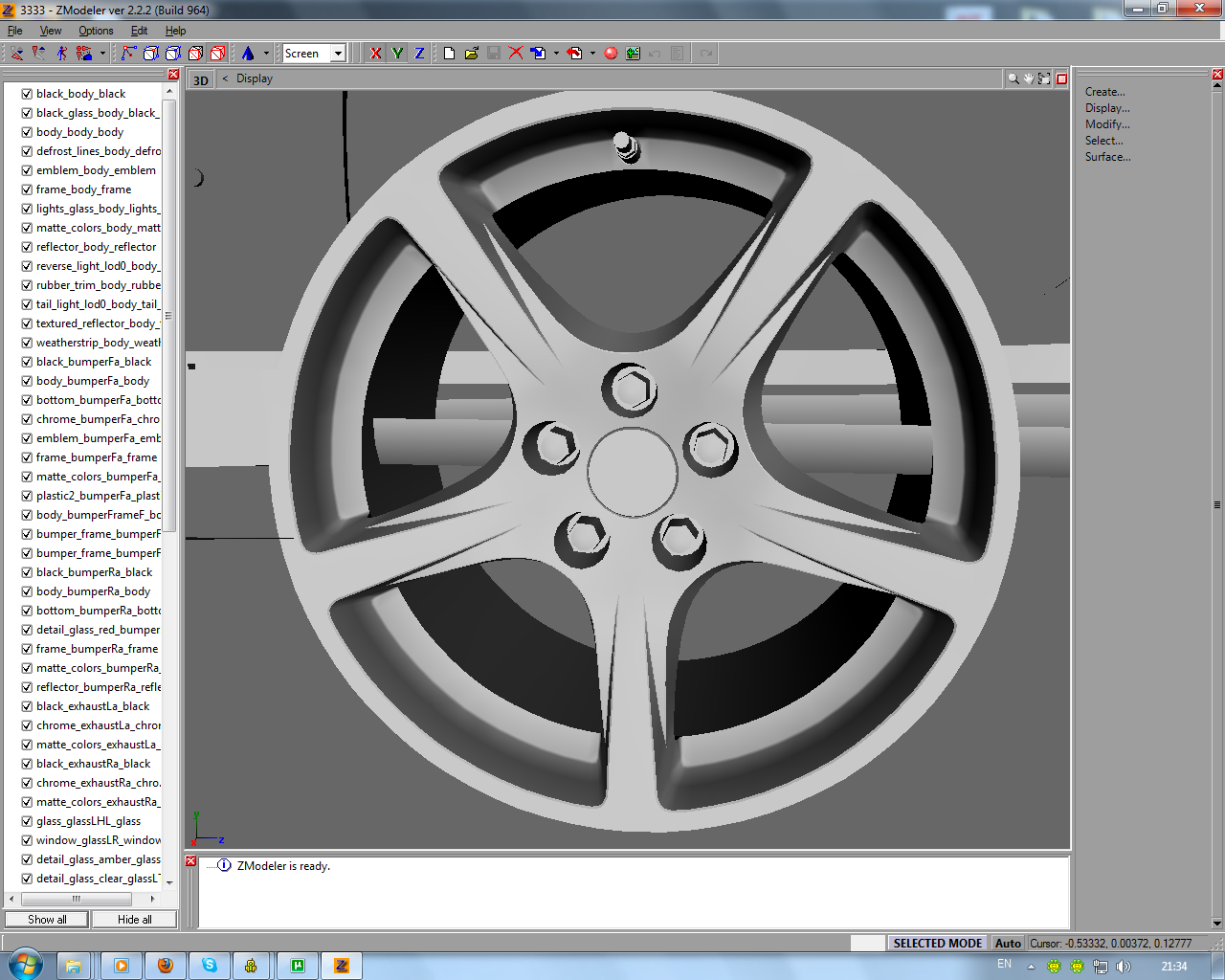
Task: Toggle emblem_body_emblem checkbox
Action: [x=27, y=170]
